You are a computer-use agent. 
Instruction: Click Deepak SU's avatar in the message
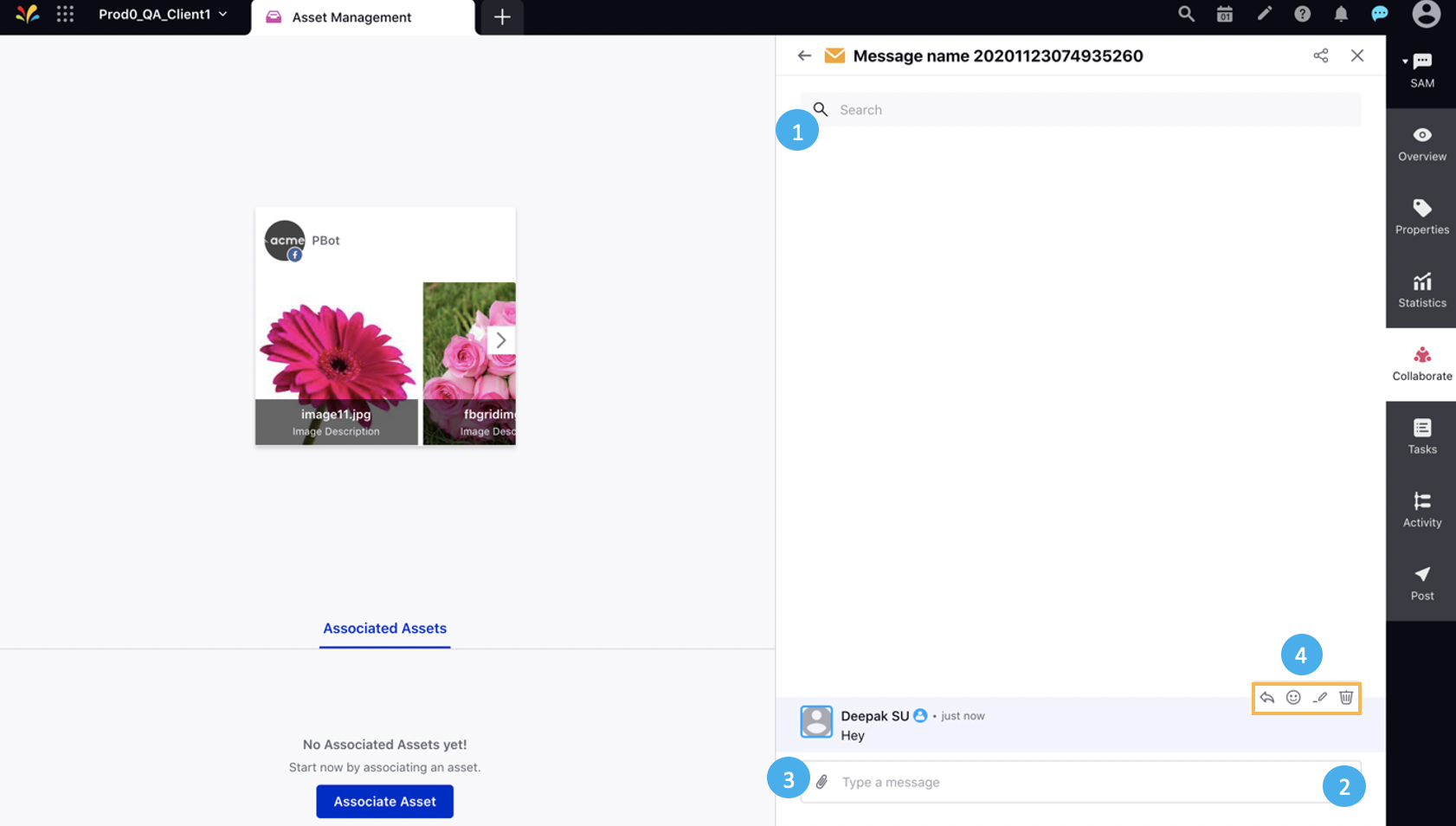(816, 721)
